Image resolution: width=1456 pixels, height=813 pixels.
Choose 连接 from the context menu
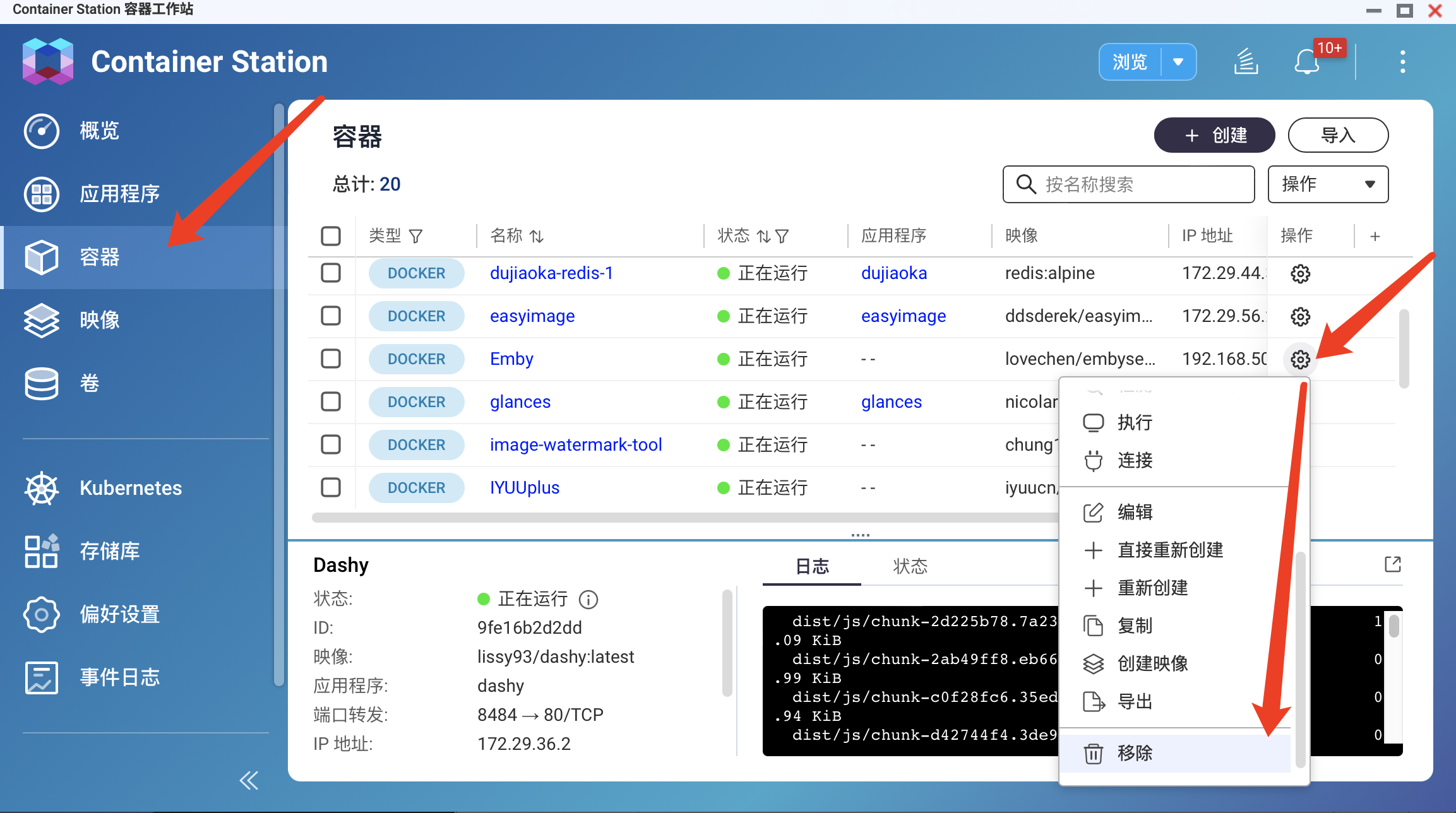(1174, 460)
